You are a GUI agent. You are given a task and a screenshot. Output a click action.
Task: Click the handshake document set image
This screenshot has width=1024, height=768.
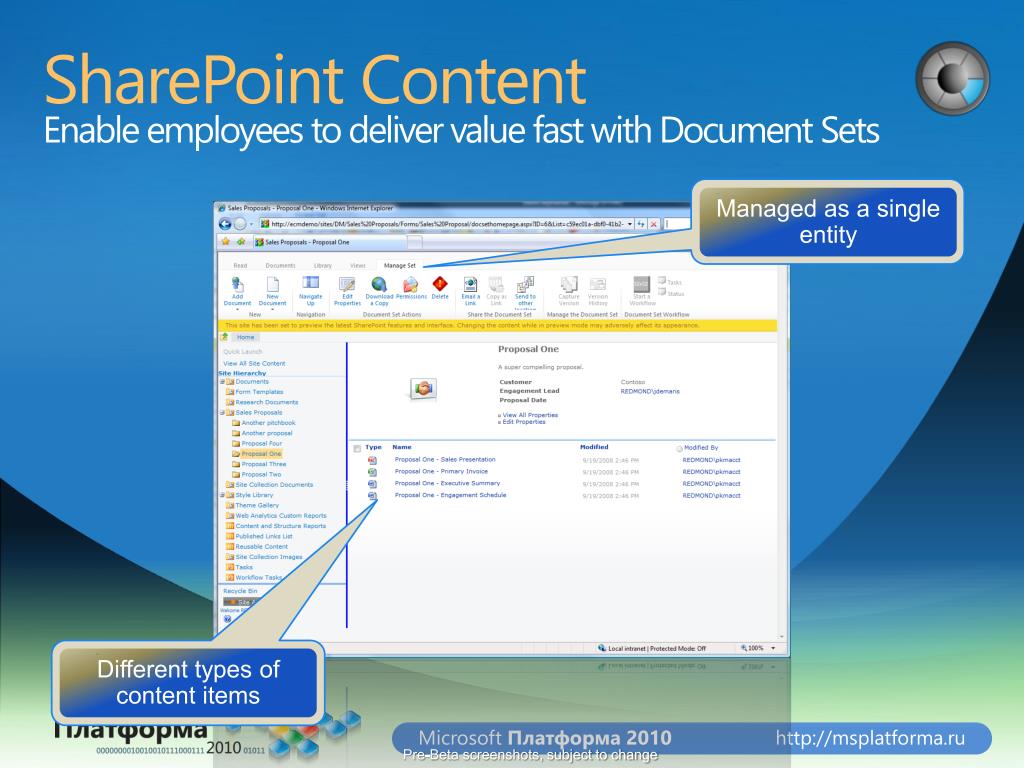(423, 389)
